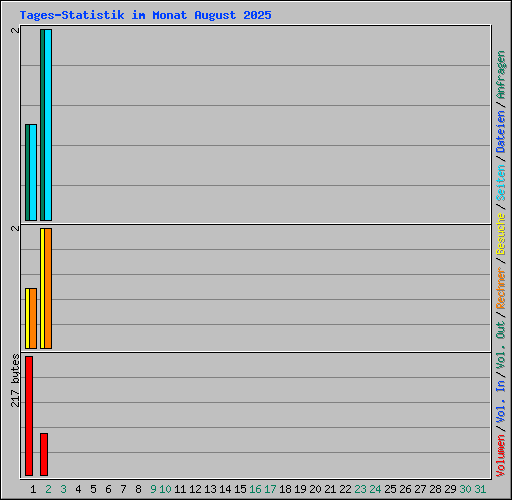Click the 217 bytes axis label
The image size is (512, 500).
tap(15, 381)
